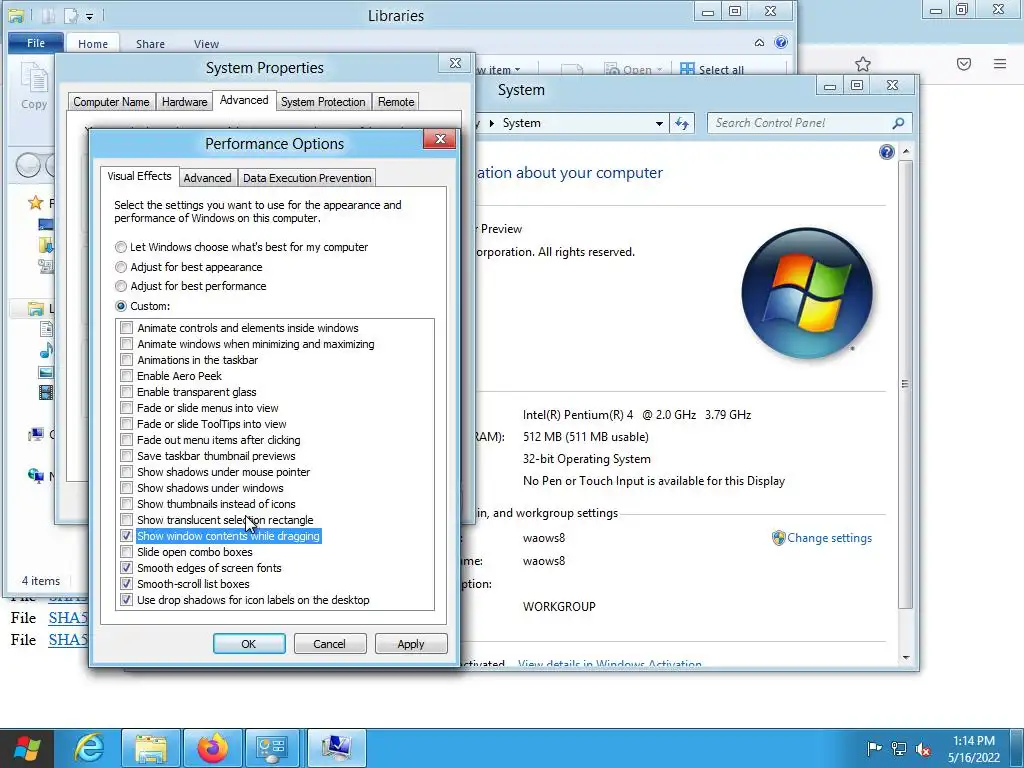Cancel the Performance Options dialog
Screen dimensions: 1024x768
330,644
